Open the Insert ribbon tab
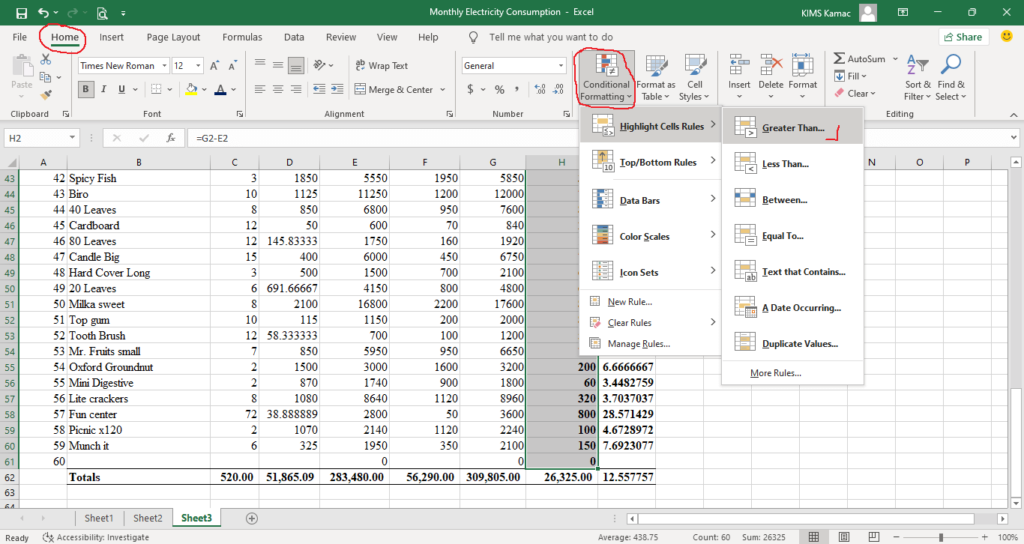 (111, 37)
